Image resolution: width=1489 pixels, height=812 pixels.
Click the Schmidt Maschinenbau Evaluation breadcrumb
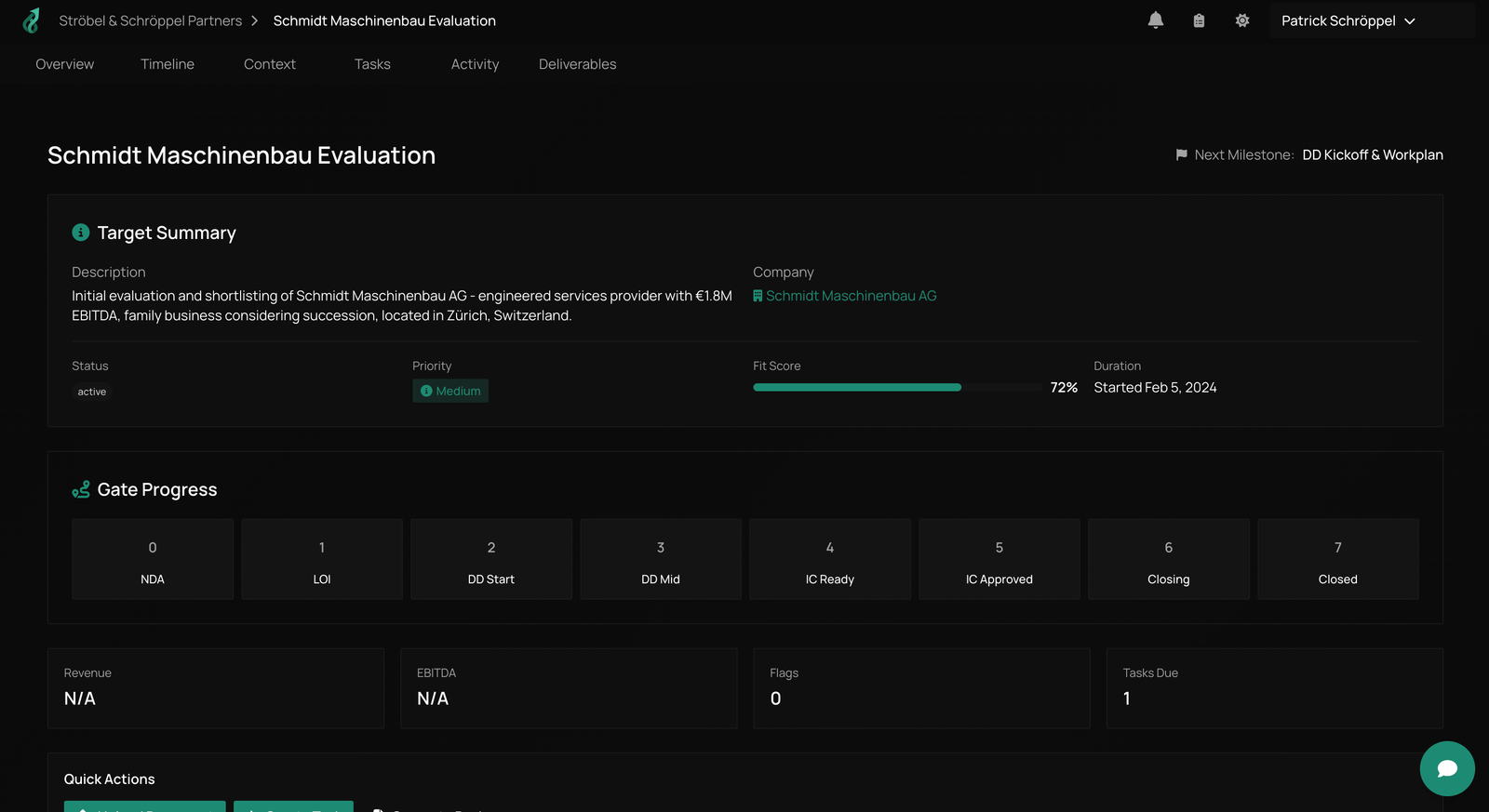click(384, 20)
